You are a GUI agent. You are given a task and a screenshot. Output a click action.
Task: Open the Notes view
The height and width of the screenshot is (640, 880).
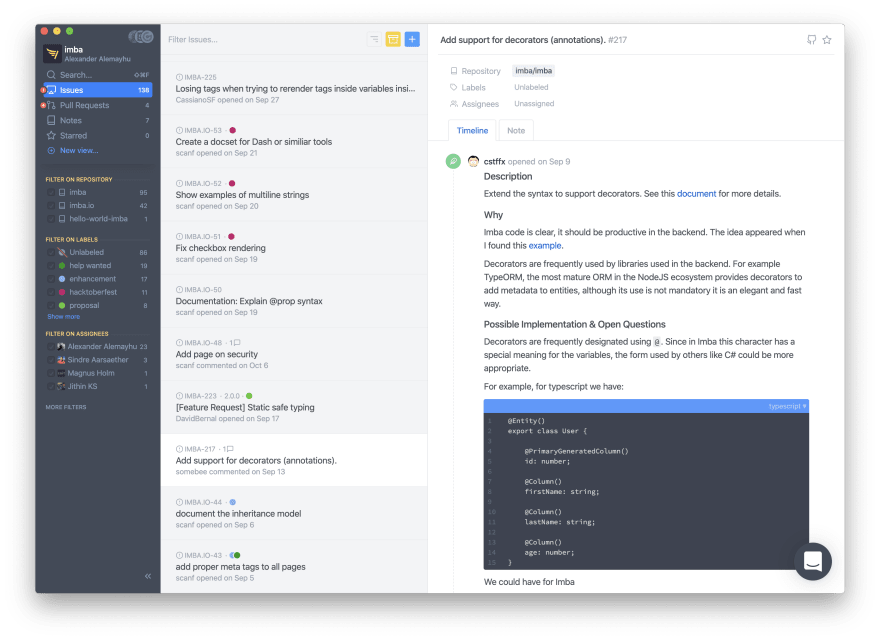97,120
